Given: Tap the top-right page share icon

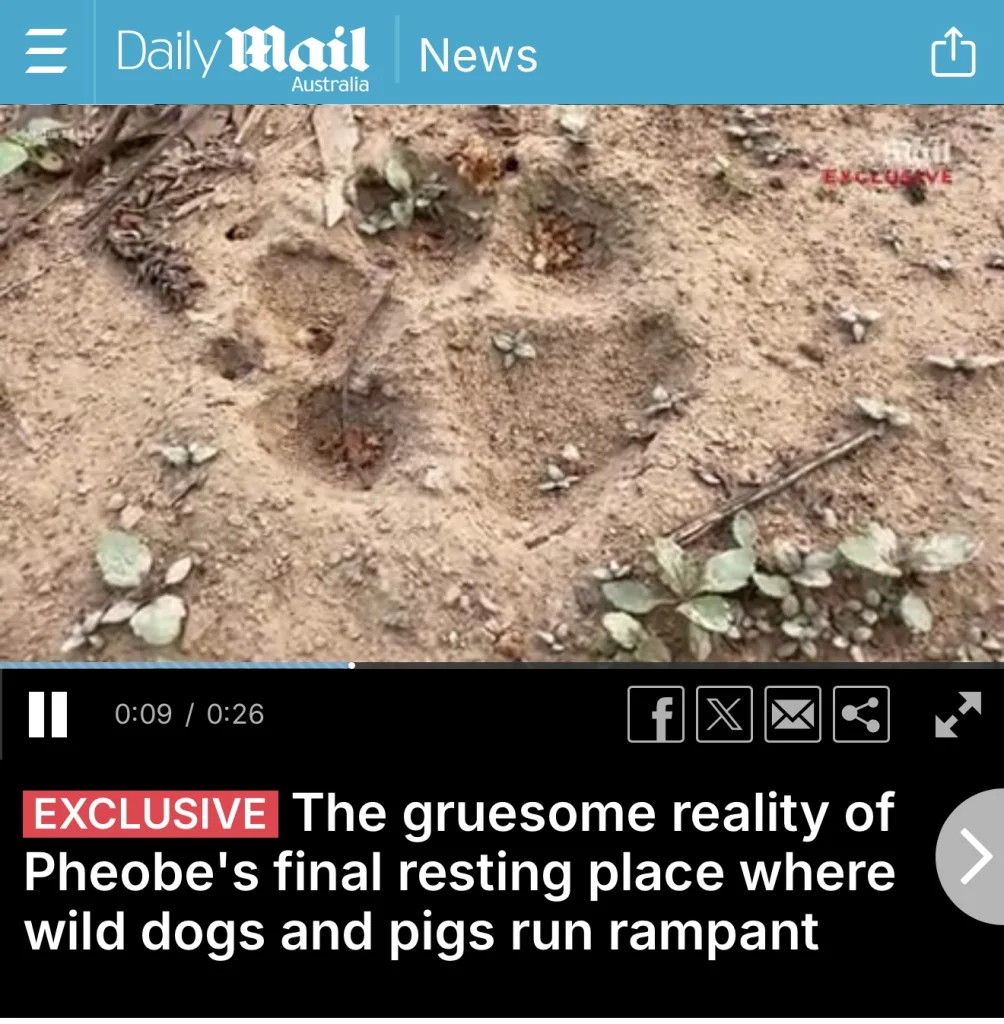Looking at the screenshot, I should 953,52.
